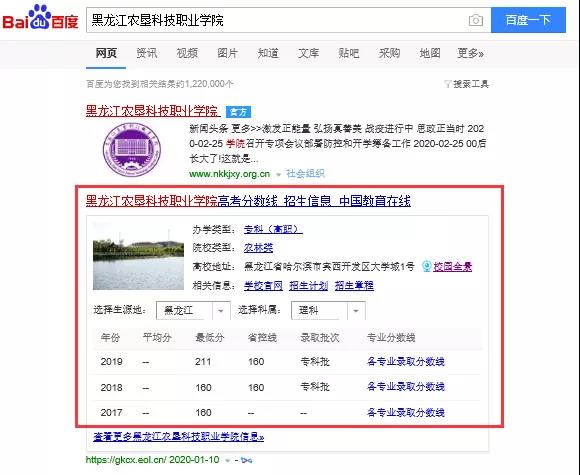Switch to the 图片 tab
The height and width of the screenshot is (475, 580).
click(x=227, y=53)
